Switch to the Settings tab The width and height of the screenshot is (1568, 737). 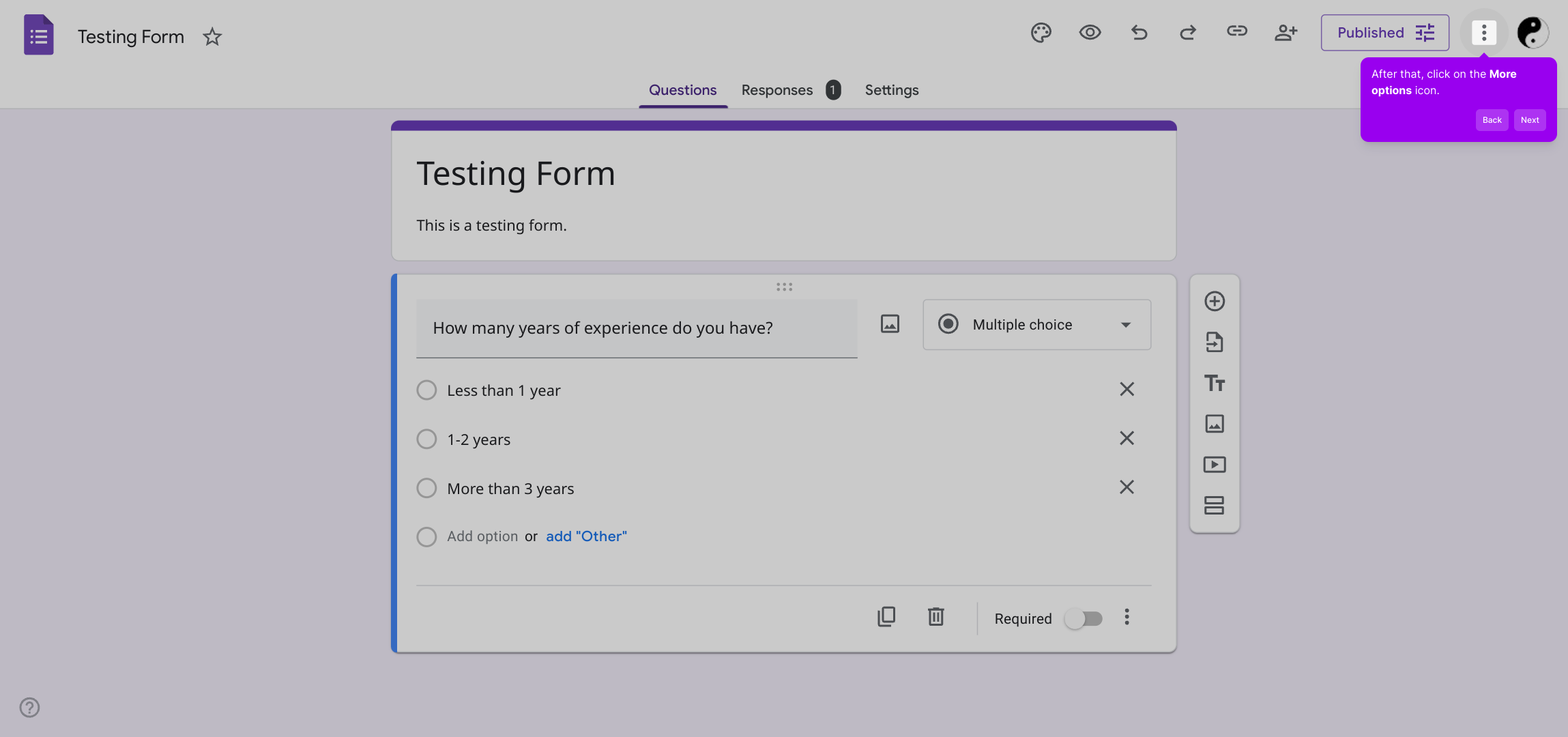tap(892, 90)
